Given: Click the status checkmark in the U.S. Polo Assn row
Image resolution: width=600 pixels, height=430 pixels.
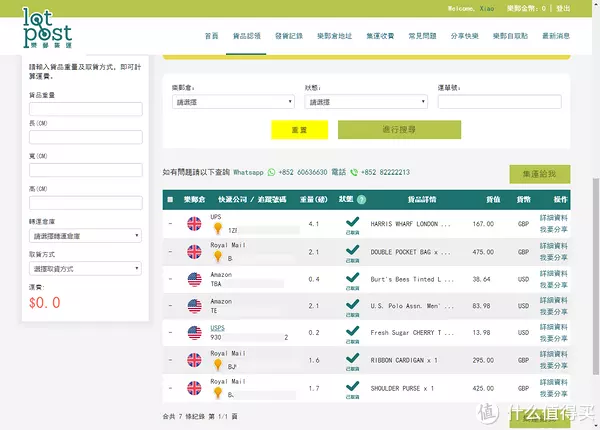Looking at the screenshot, I should tap(352, 304).
